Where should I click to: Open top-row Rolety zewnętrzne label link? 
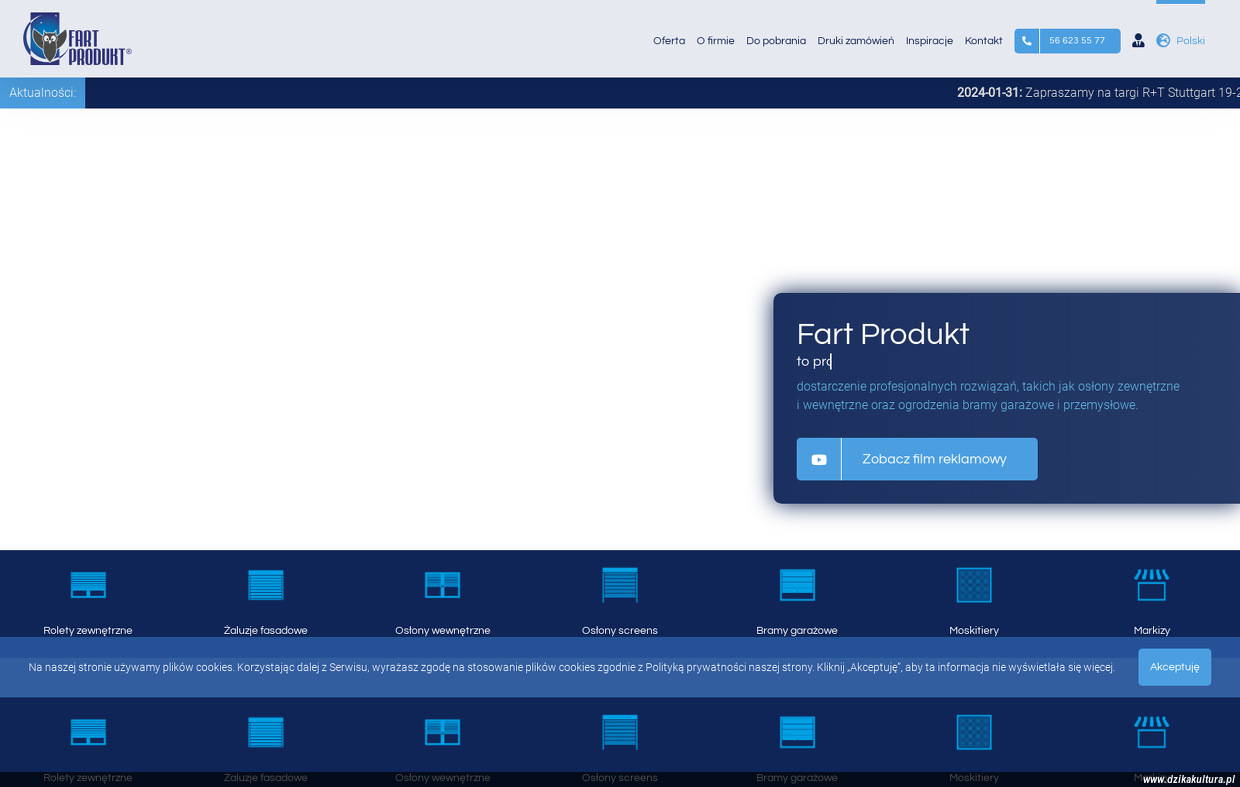coord(88,631)
